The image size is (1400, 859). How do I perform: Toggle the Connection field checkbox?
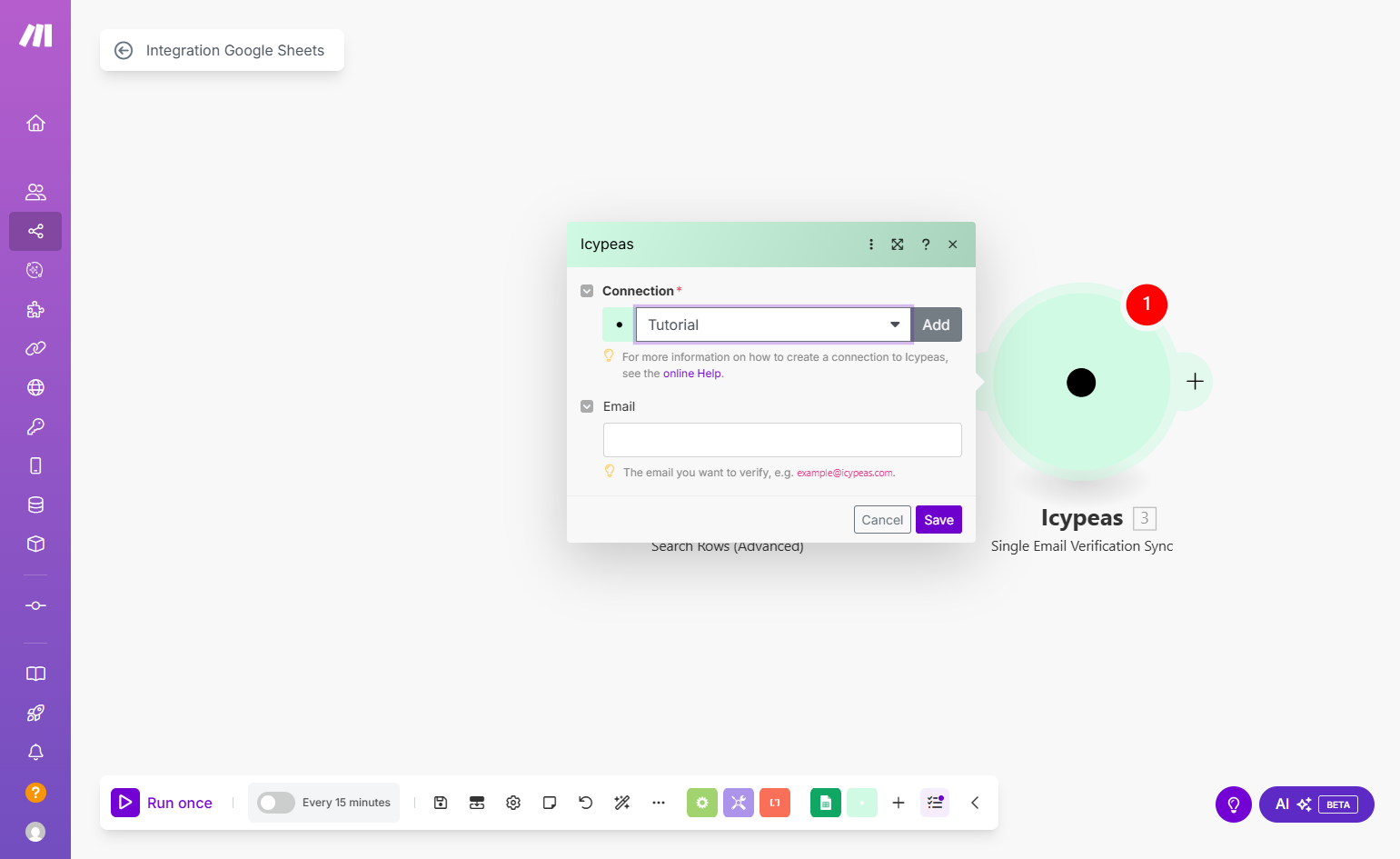click(587, 291)
